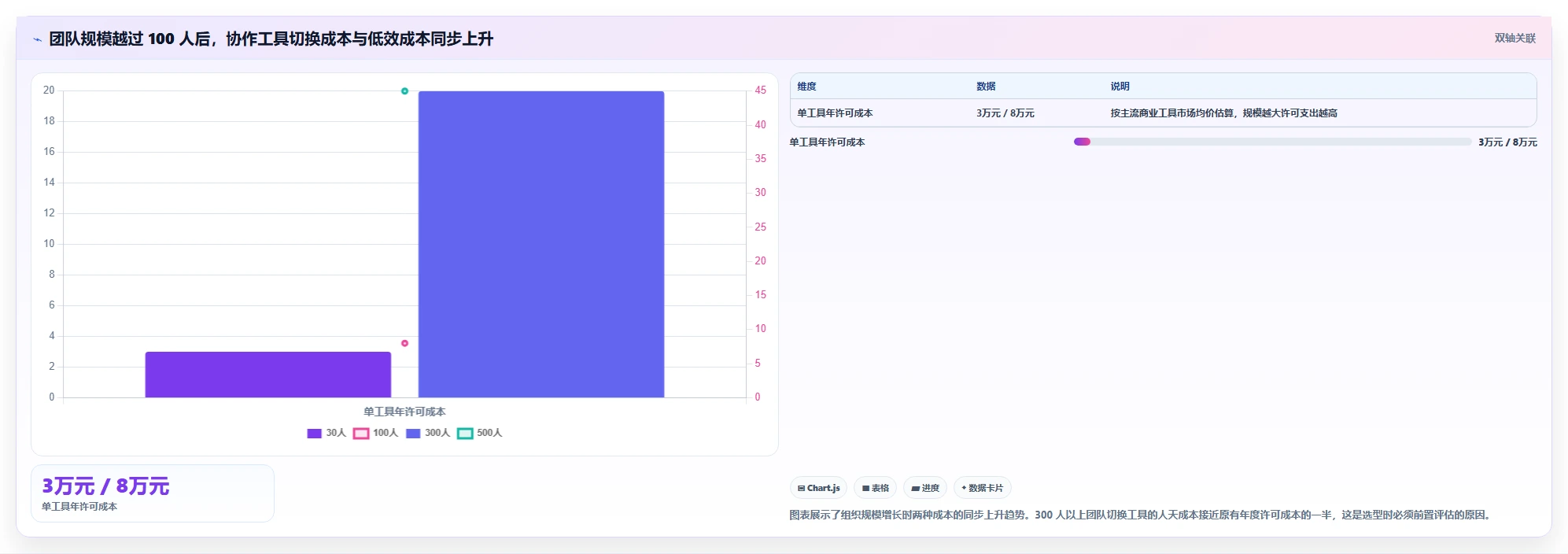Click the left axis tick label 20
Image resolution: width=1568 pixels, height=554 pixels.
point(49,90)
